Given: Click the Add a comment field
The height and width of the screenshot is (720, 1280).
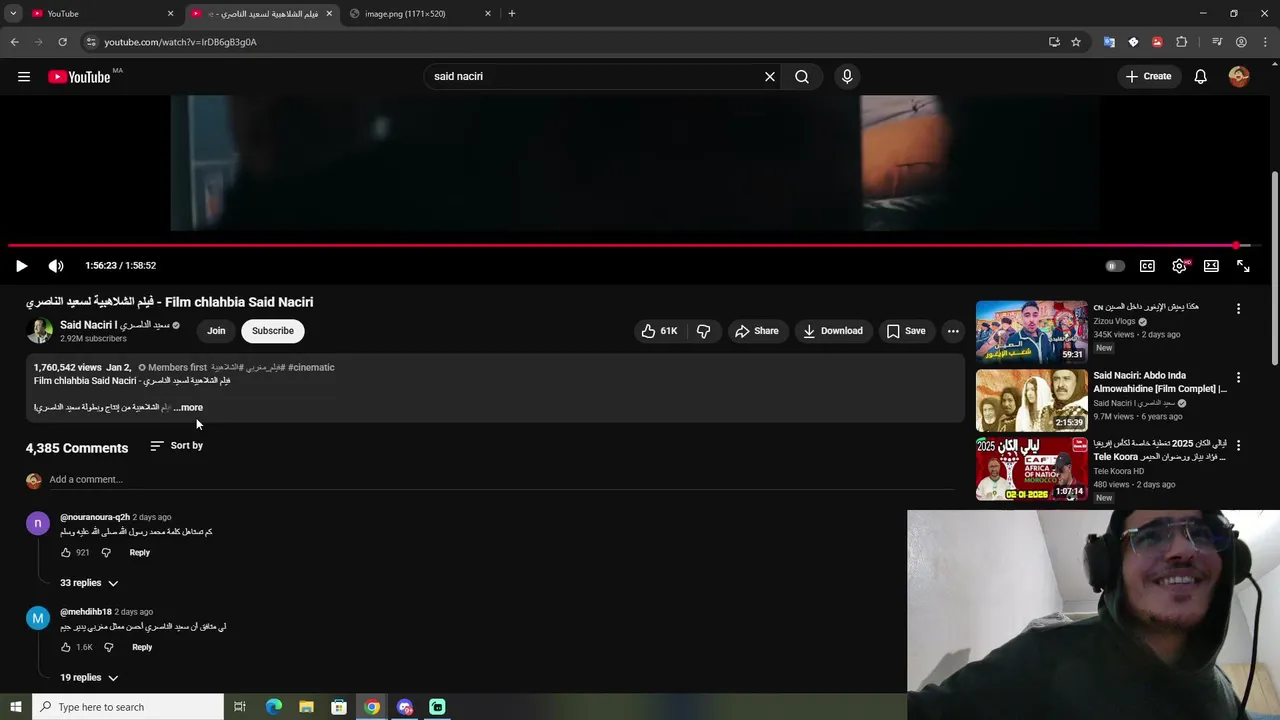Looking at the screenshot, I should (x=502, y=480).
